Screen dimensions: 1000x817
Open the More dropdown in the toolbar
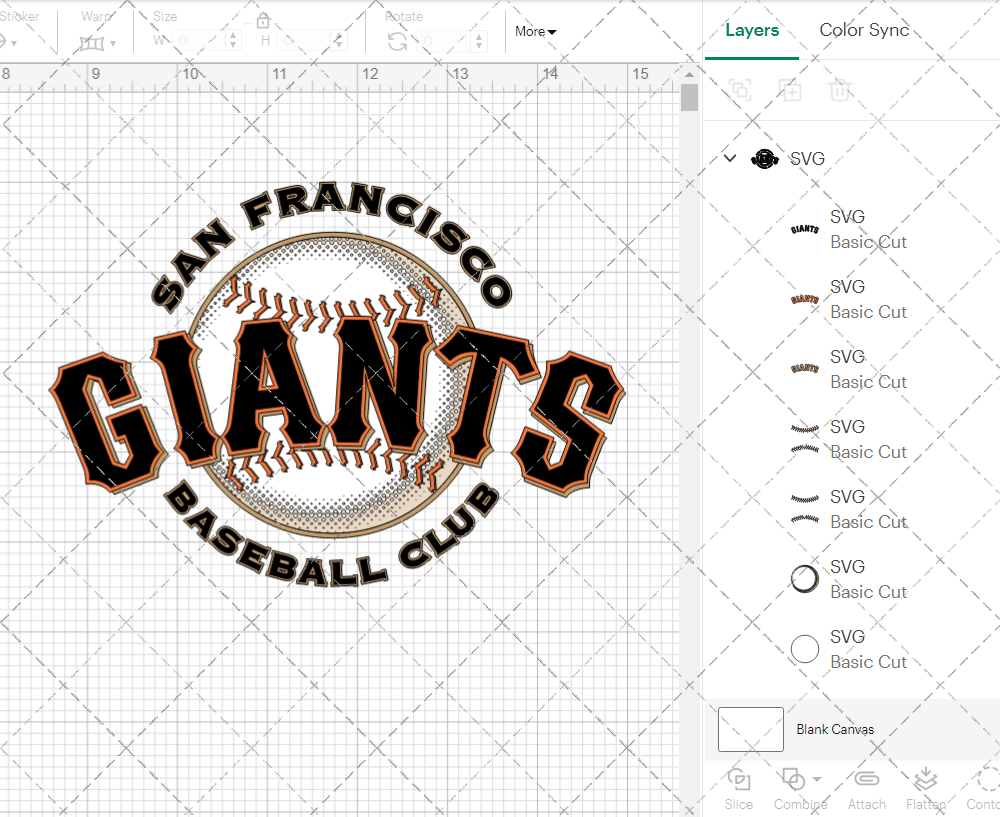[535, 31]
